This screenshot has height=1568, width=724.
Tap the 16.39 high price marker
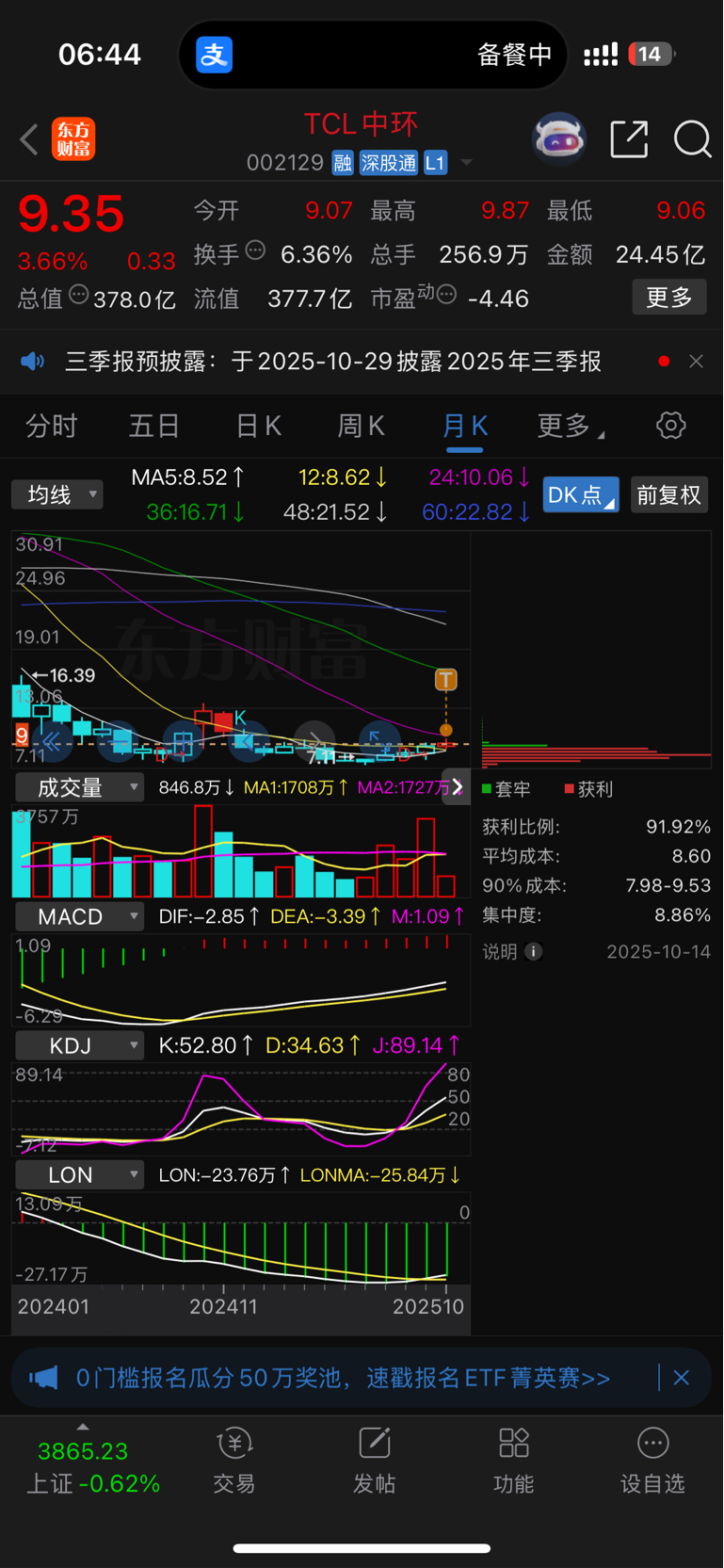coord(64,675)
